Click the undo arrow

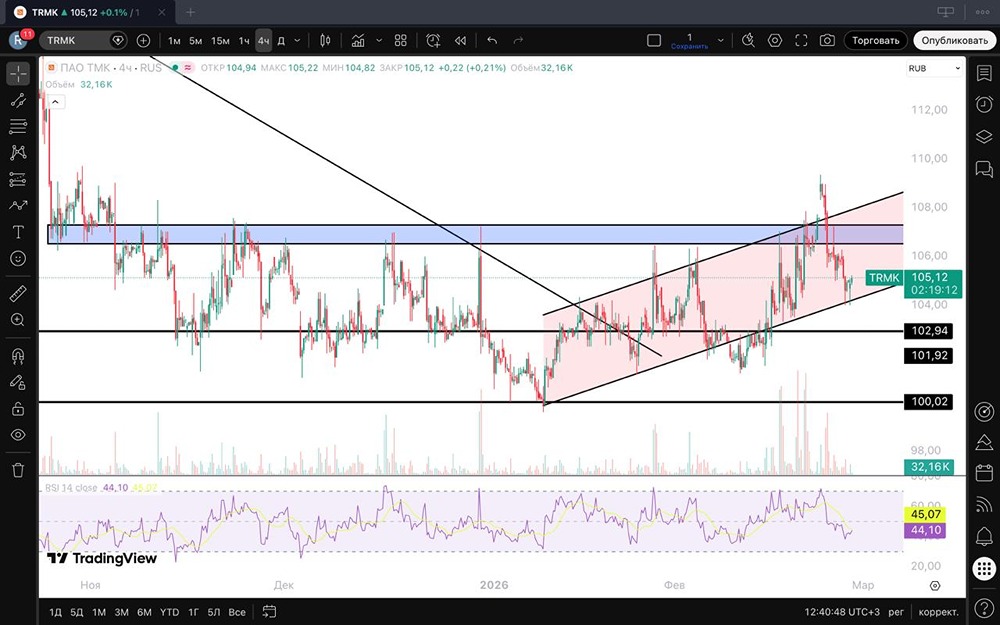(492, 41)
